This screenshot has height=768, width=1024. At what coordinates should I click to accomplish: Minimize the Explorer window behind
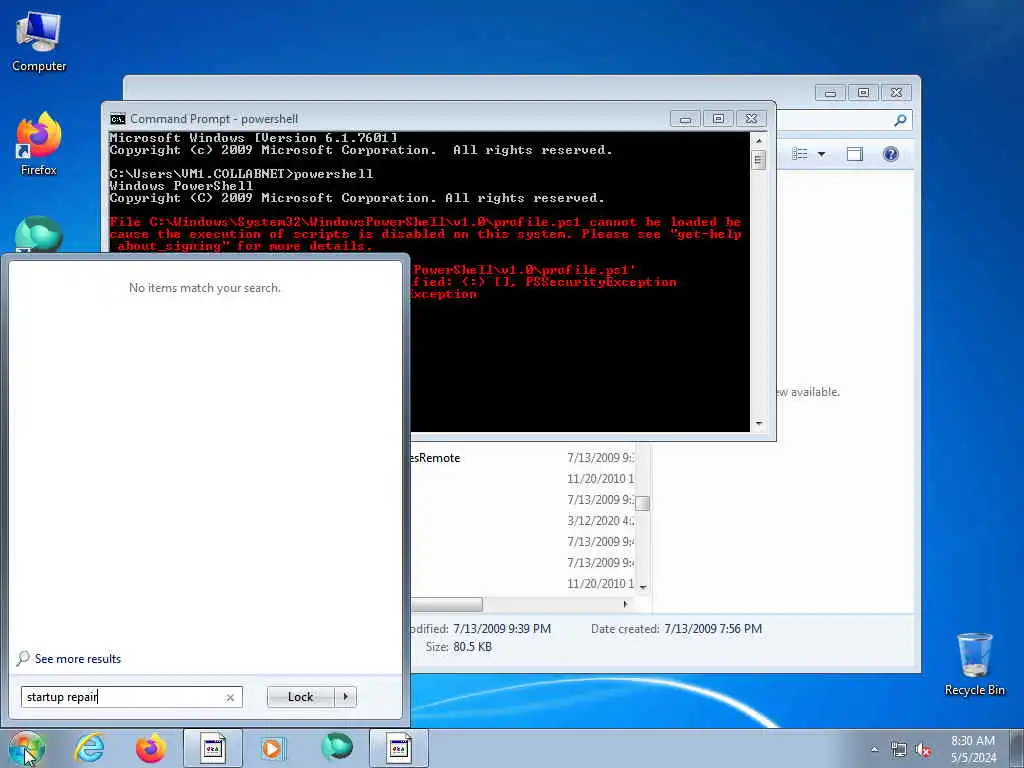click(830, 93)
